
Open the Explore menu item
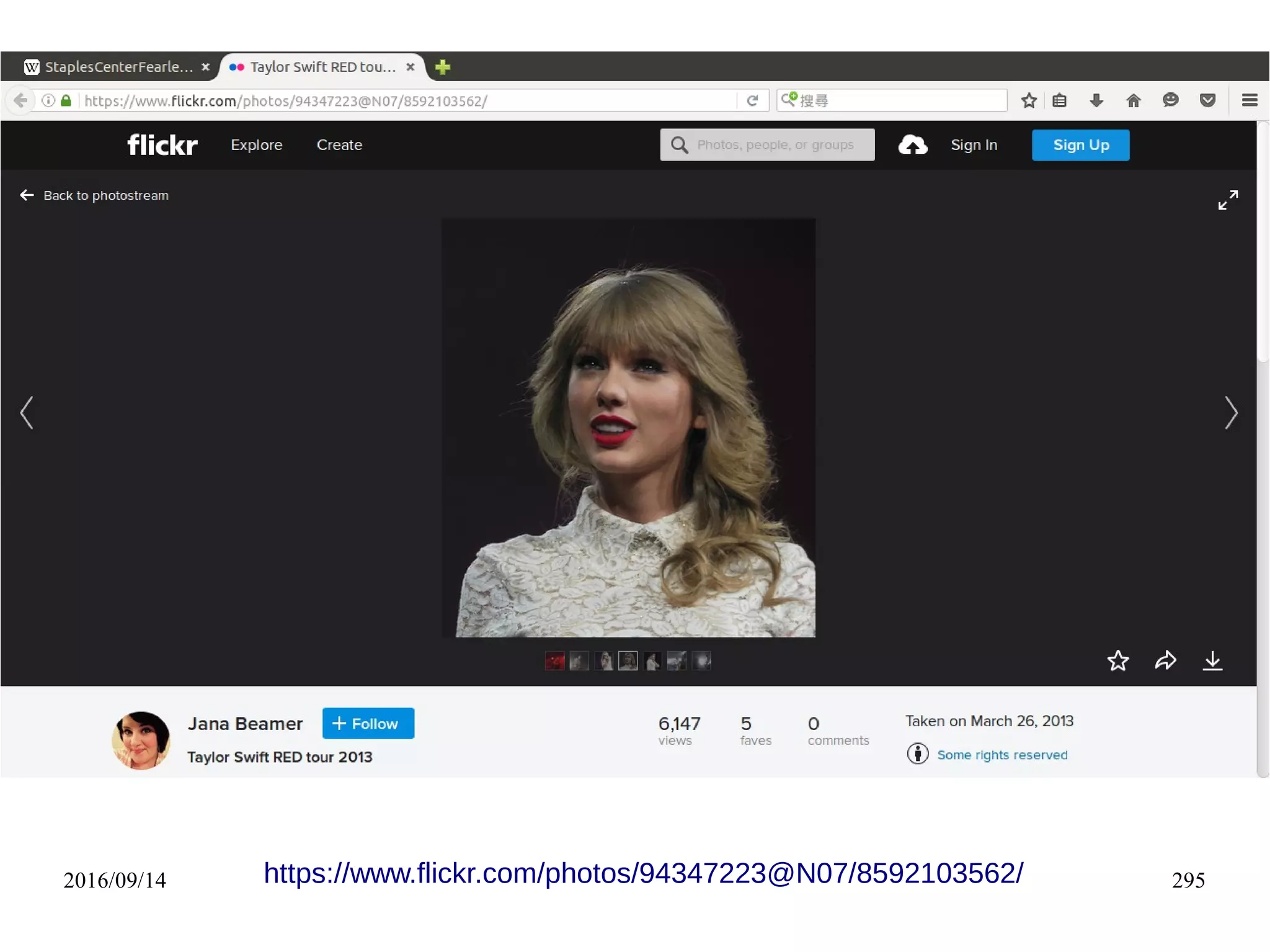point(256,145)
